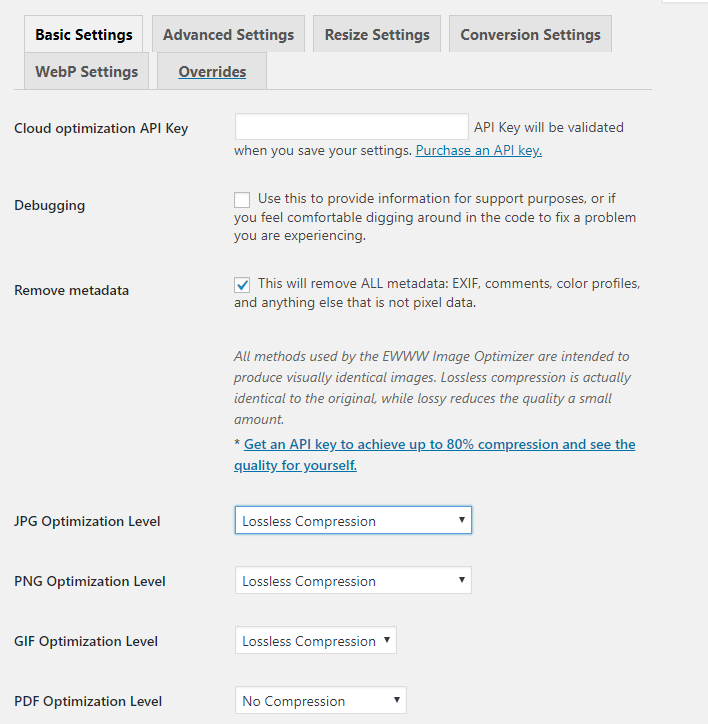Open the PNG Optimization Level dropdown
This screenshot has height=724, width=708.
[x=353, y=581]
